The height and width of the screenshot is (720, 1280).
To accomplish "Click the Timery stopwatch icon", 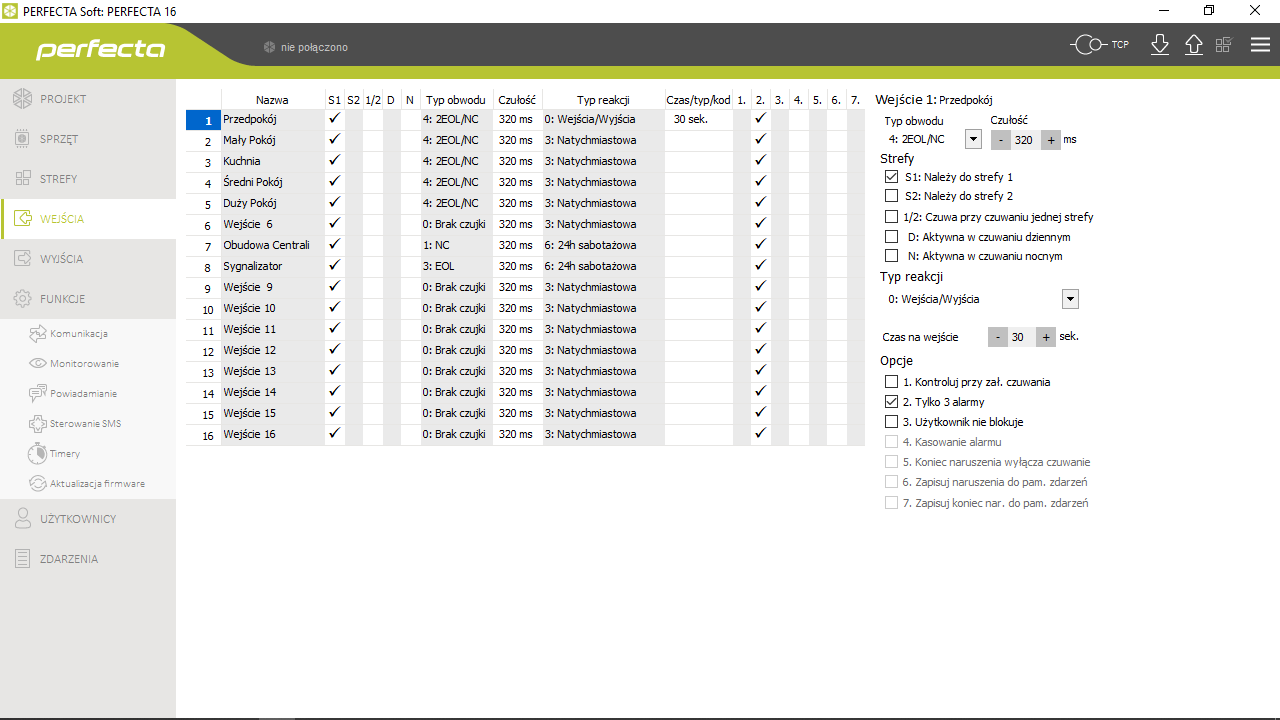I will pos(38,453).
